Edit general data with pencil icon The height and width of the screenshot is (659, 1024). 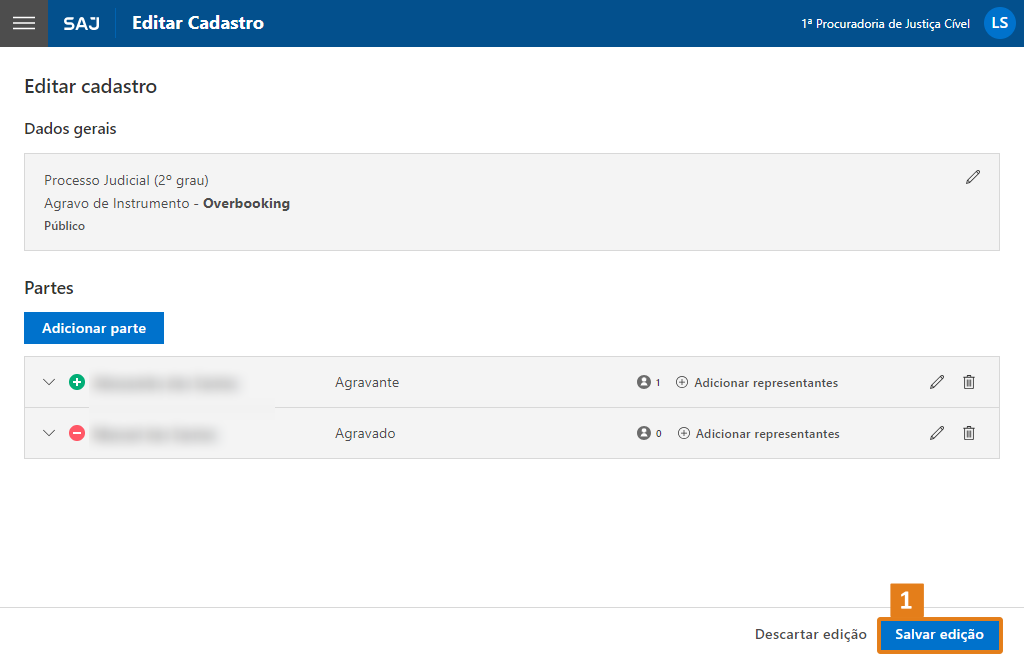(973, 177)
